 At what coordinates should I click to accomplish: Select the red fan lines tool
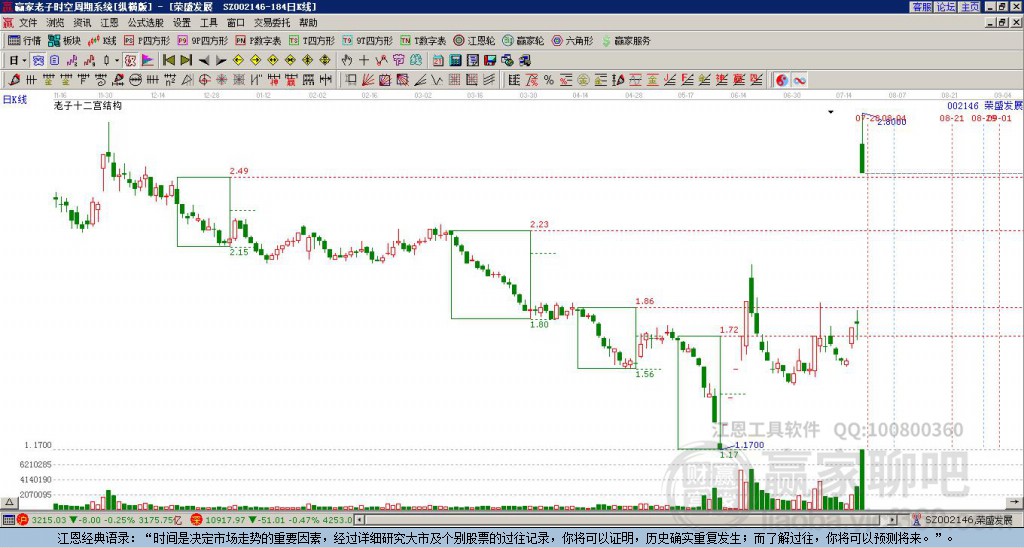coord(368,80)
